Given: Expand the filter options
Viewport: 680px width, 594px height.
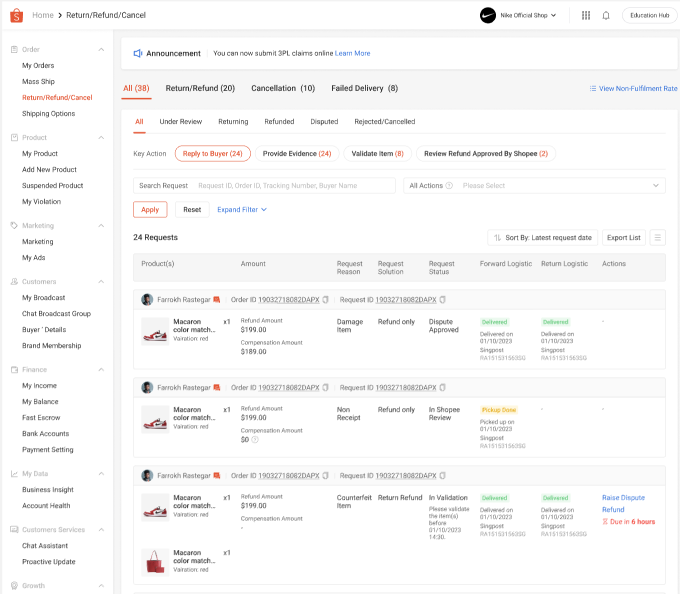Looking at the screenshot, I should click(242, 210).
